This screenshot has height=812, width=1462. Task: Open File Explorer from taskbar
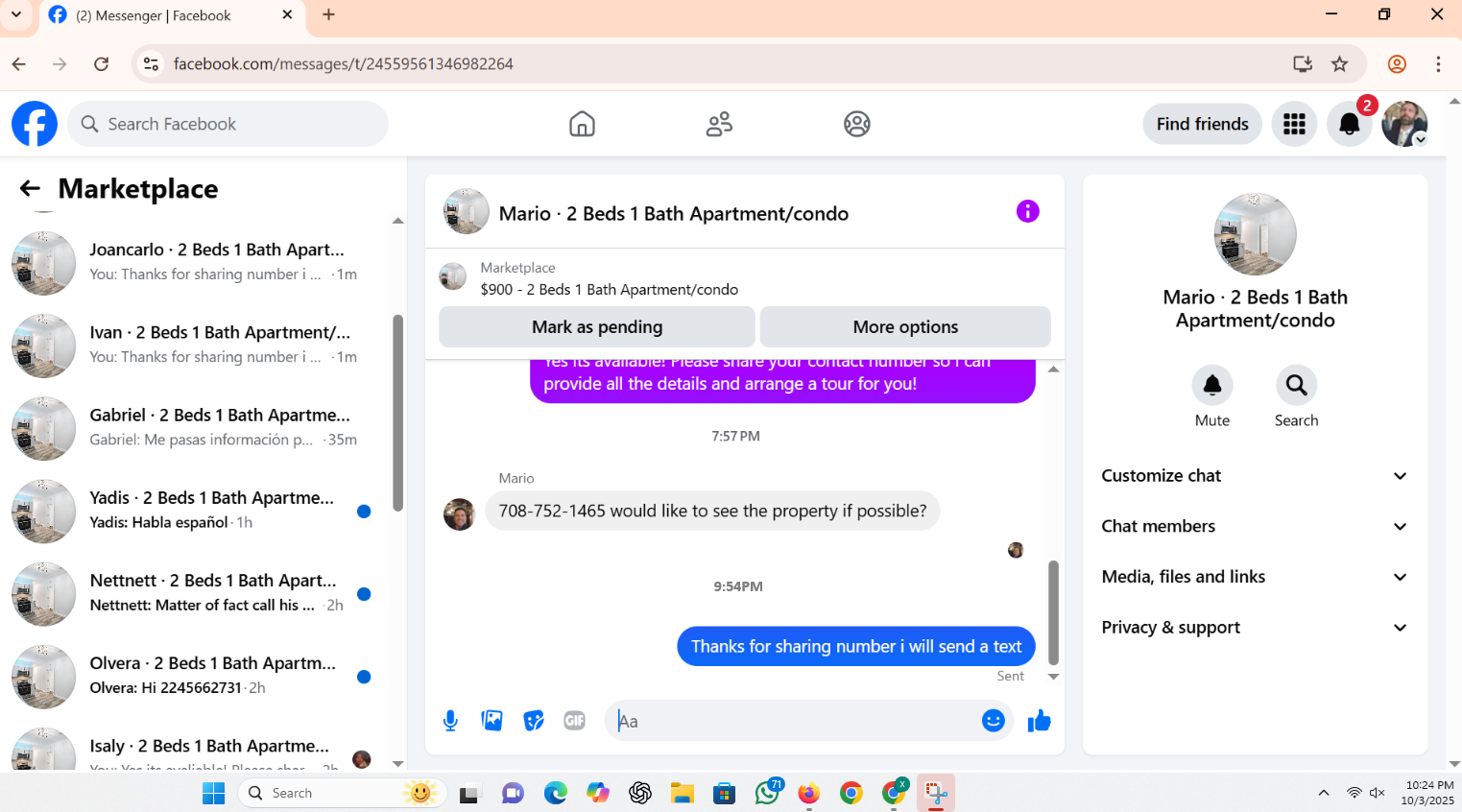(x=683, y=793)
